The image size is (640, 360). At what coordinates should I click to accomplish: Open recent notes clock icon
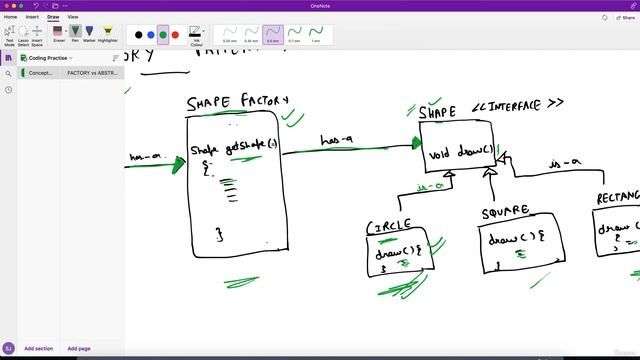pos(8,90)
